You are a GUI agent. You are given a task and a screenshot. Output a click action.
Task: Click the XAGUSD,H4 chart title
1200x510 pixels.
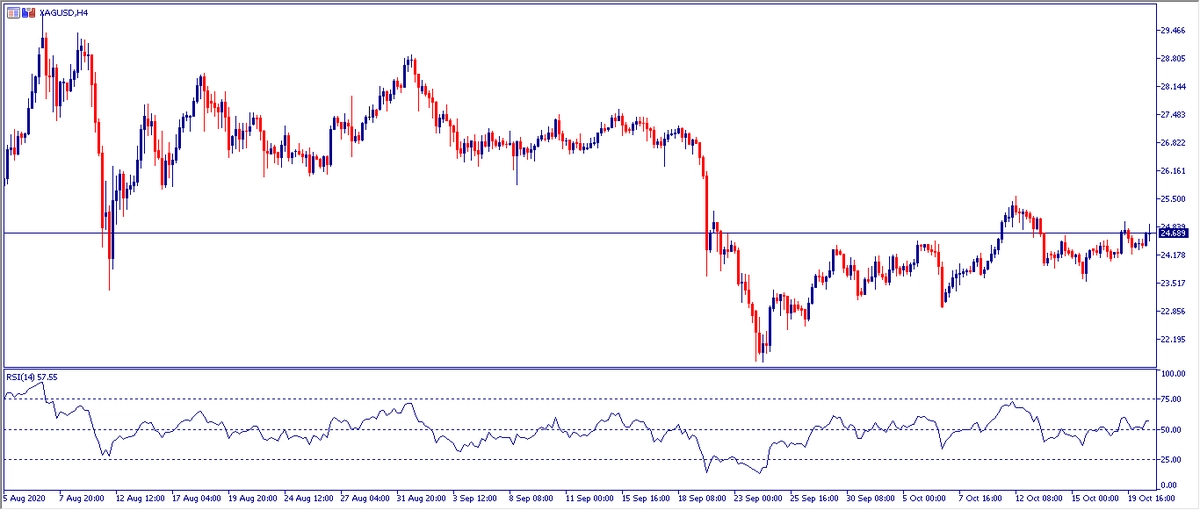tap(61, 12)
